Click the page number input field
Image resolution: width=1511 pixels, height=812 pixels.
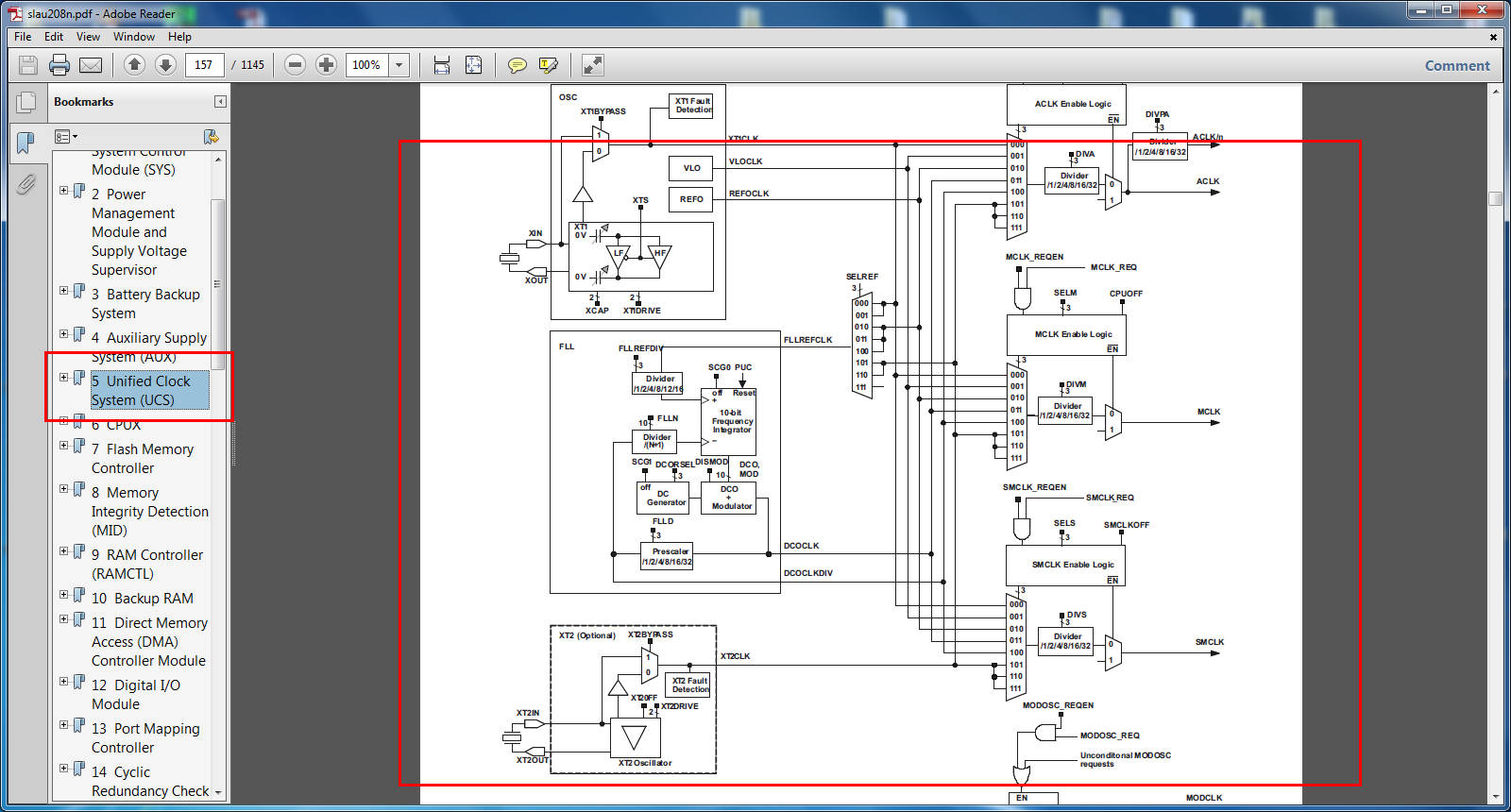pos(204,65)
